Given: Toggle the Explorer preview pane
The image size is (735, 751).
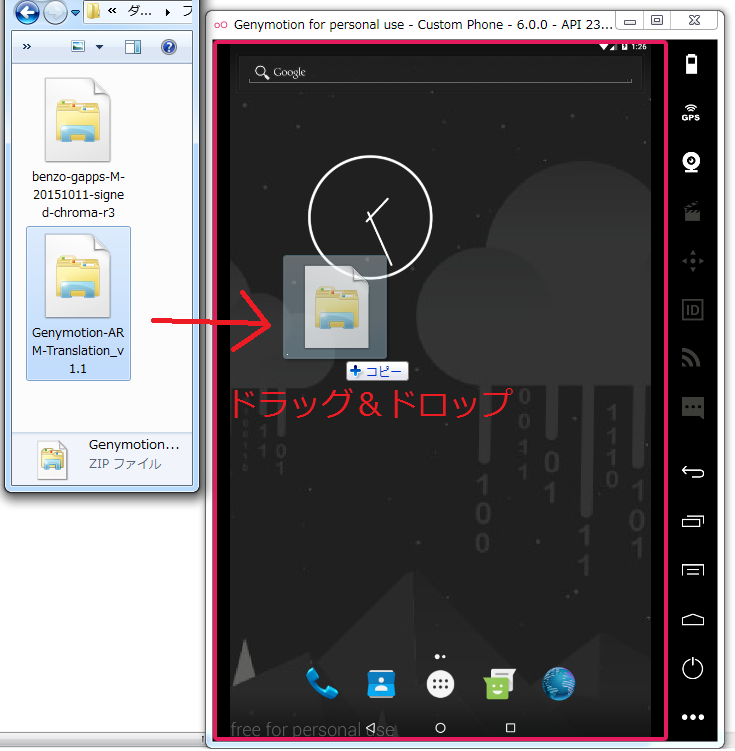Looking at the screenshot, I should pyautogui.click(x=133, y=47).
